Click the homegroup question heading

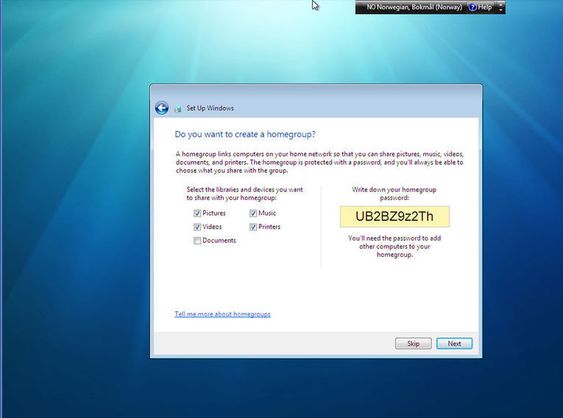[x=245, y=134]
